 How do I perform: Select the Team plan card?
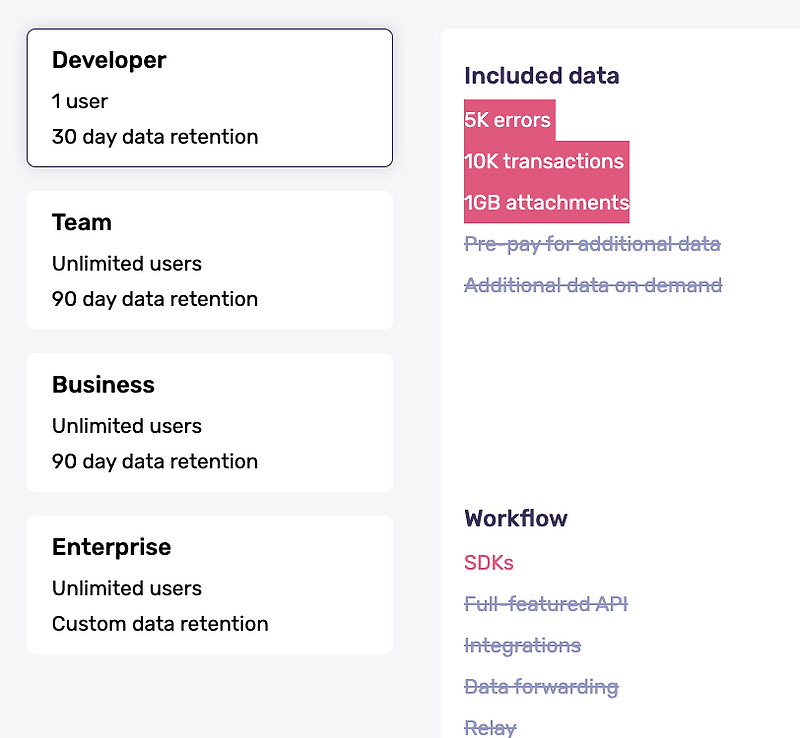click(x=209, y=260)
